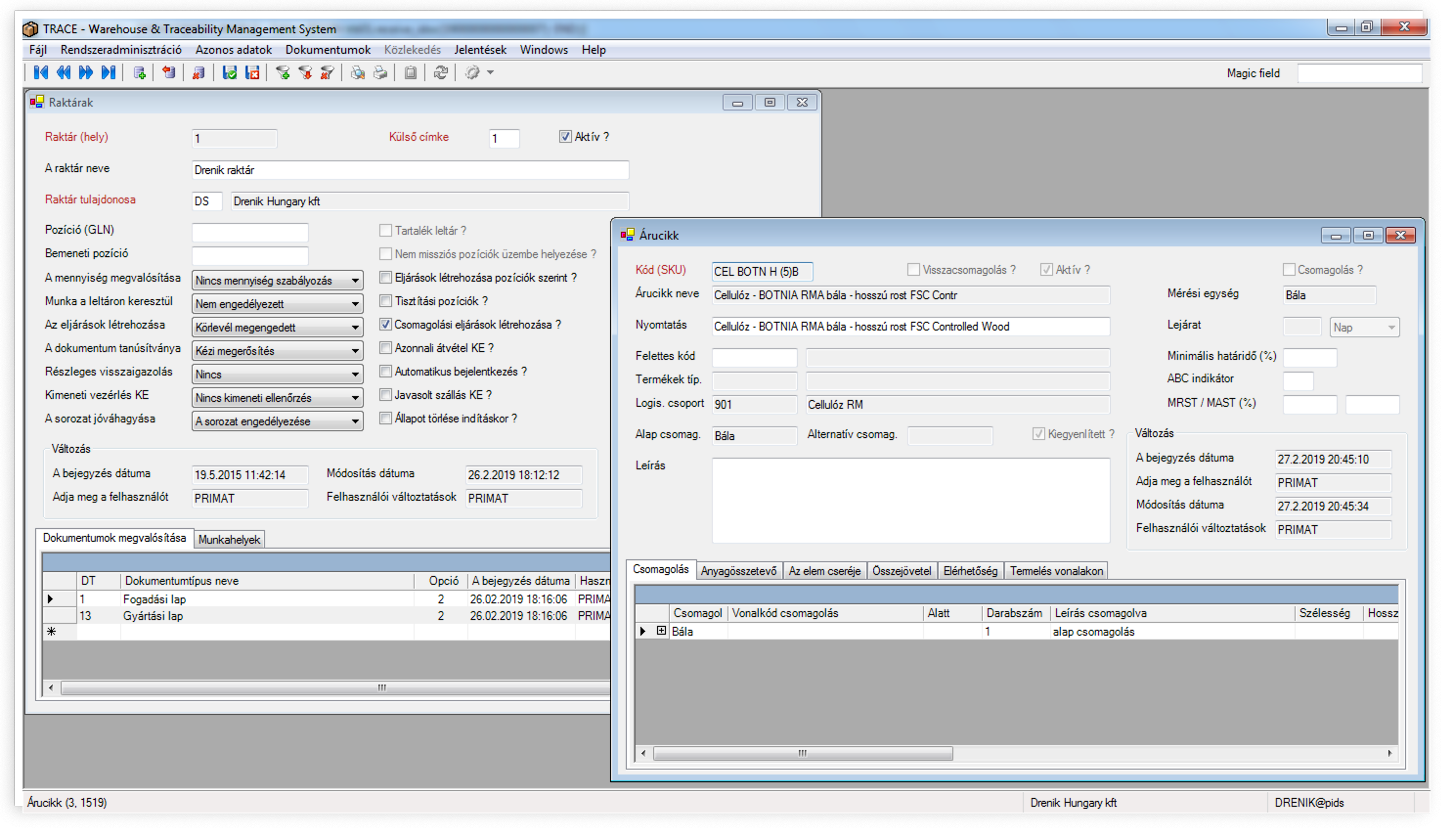Switch to the Összejövetel tab
The width and height of the screenshot is (1453, 840).
pos(902,571)
